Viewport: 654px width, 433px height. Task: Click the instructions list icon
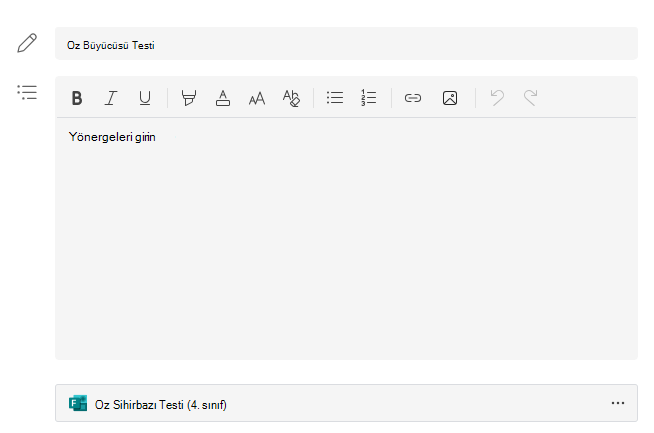[x=27, y=92]
